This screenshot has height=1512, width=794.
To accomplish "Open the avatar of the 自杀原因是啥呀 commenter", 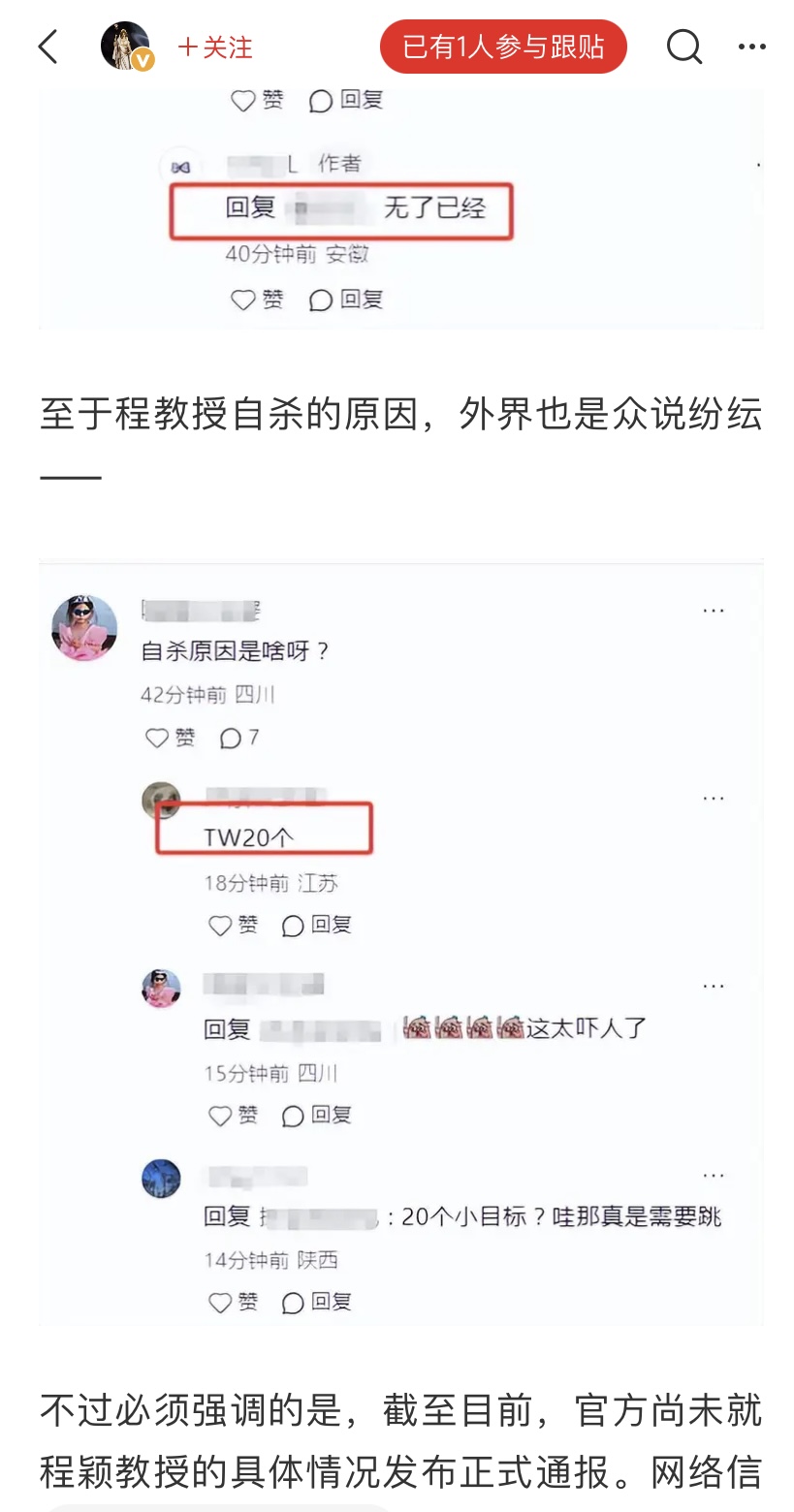I will (x=84, y=628).
